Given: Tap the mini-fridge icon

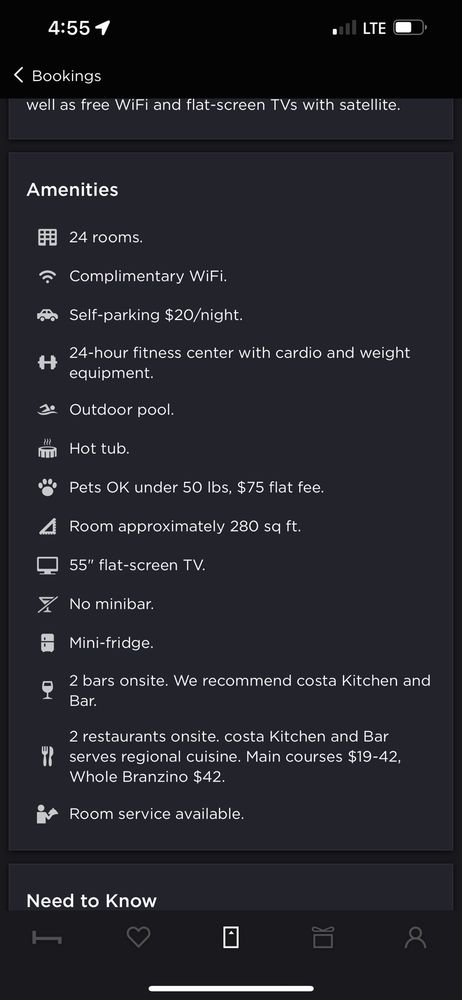Looking at the screenshot, I should [x=47, y=643].
